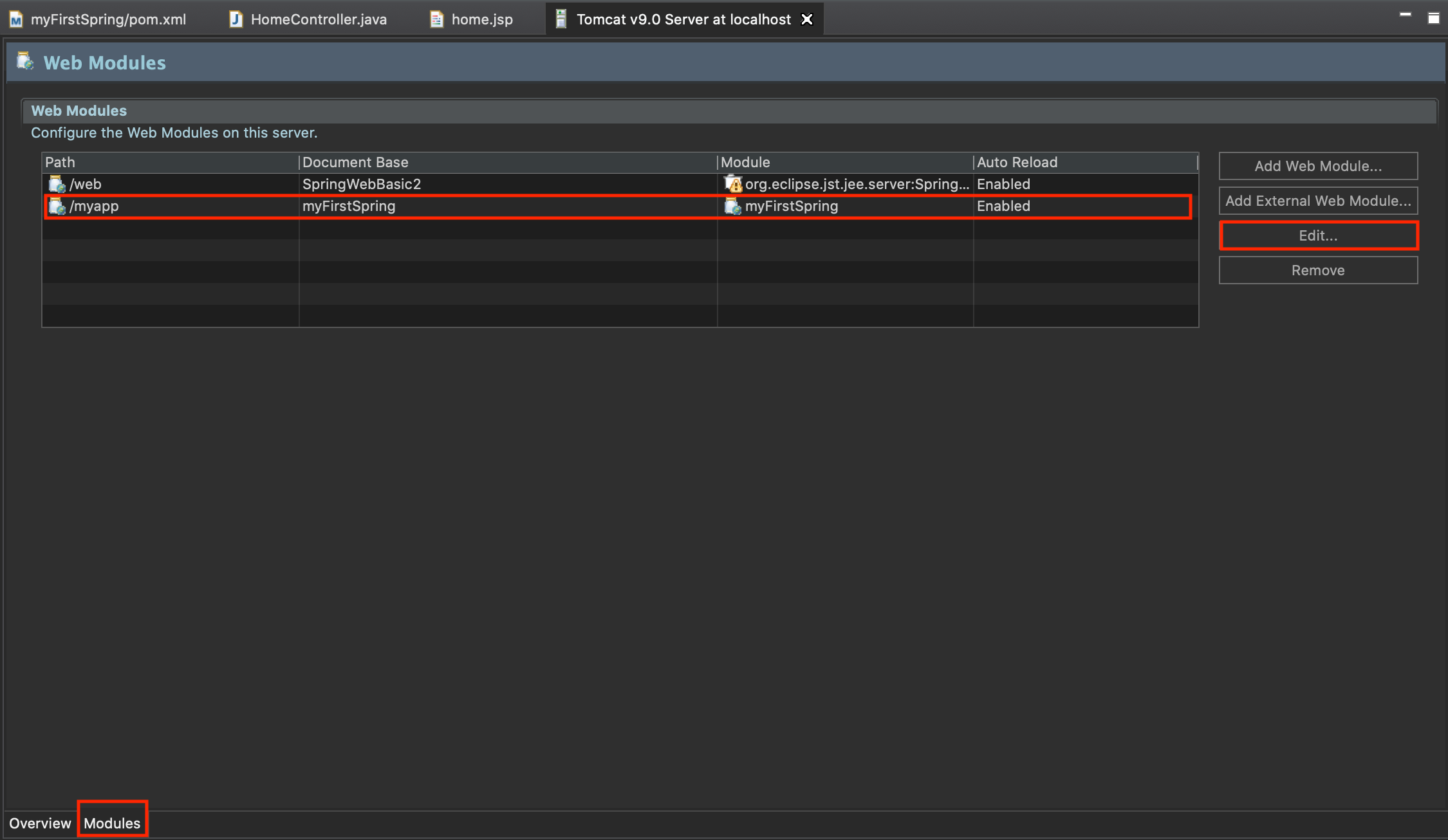Click the Tomcat server tab icon
This screenshot has height=840, width=1448.
click(x=561, y=19)
